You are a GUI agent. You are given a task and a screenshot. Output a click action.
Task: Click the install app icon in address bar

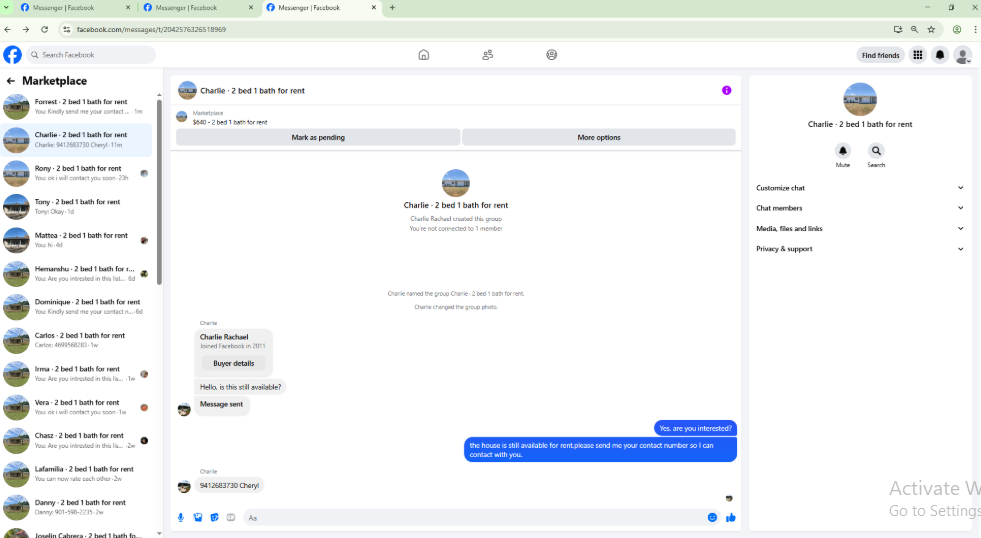coord(898,29)
